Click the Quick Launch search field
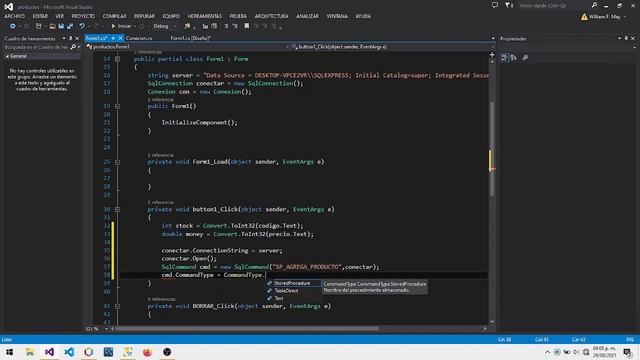Screen dimensions: 640x360 click(x=554, y=5)
